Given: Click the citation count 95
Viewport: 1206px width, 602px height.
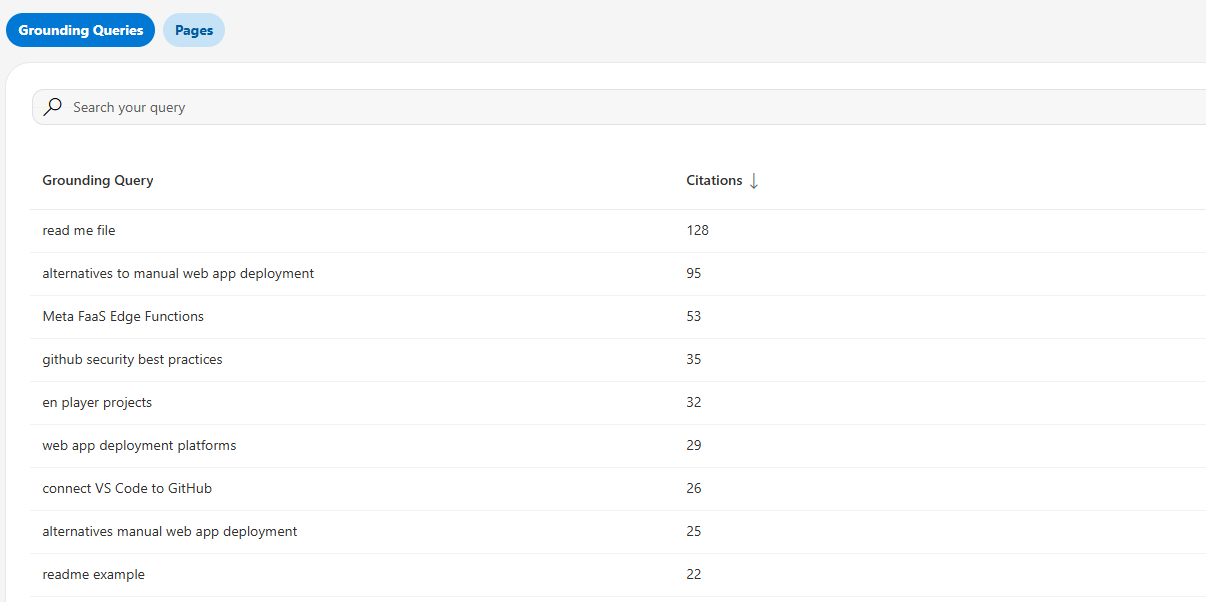Looking at the screenshot, I should (x=694, y=273).
